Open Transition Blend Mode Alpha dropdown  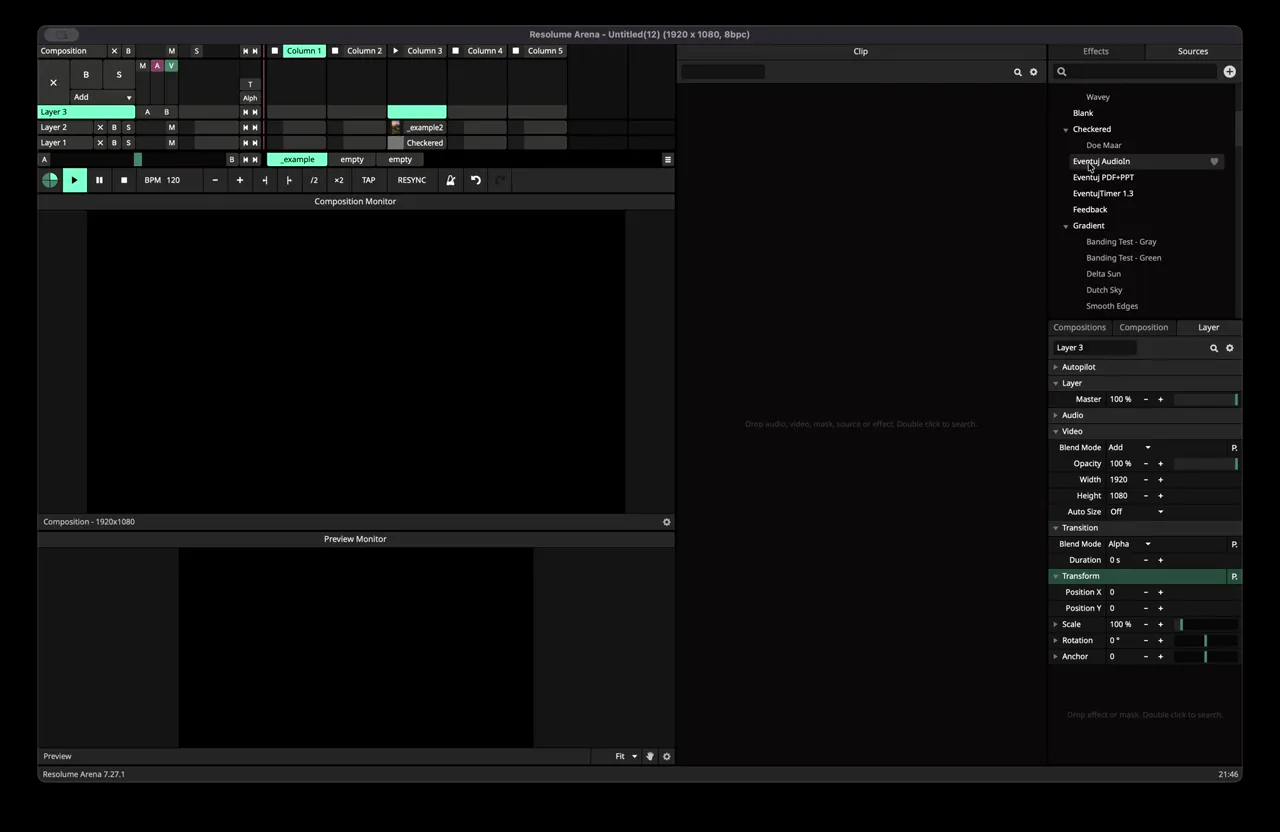[x=1130, y=544]
